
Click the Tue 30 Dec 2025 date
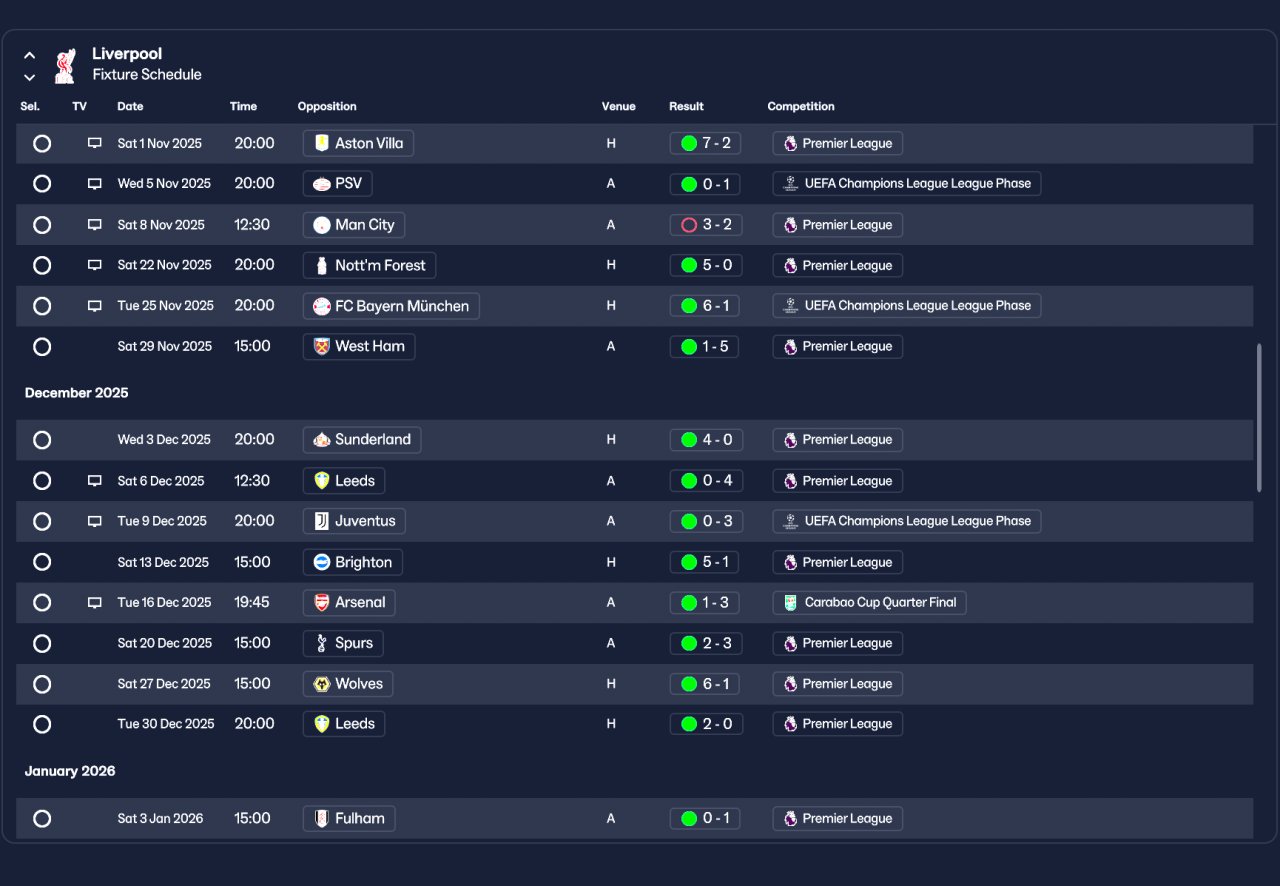pos(166,724)
